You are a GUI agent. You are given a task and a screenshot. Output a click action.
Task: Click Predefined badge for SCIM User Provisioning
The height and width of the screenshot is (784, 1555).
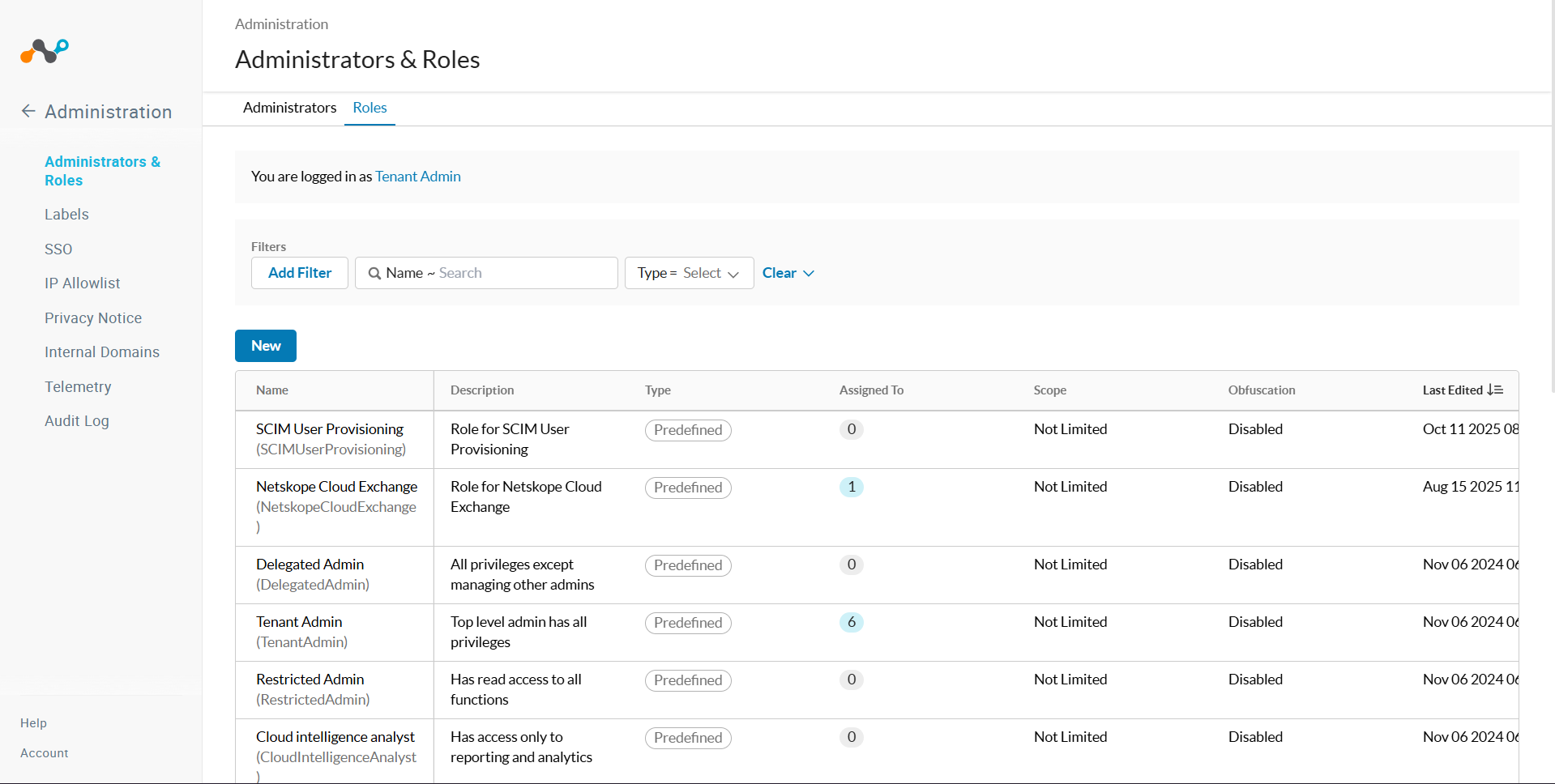click(688, 429)
